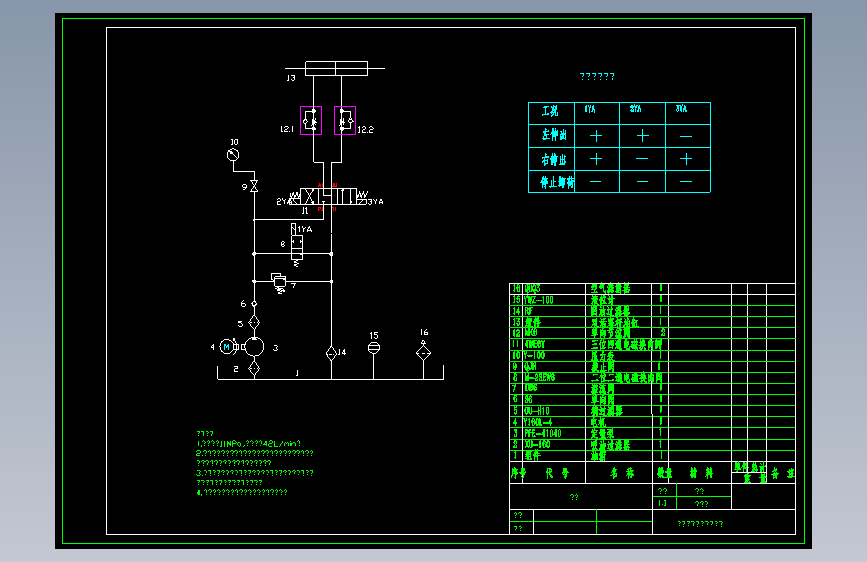Click the 左伸出 row label
The width and height of the screenshot is (867, 562).
click(554, 136)
